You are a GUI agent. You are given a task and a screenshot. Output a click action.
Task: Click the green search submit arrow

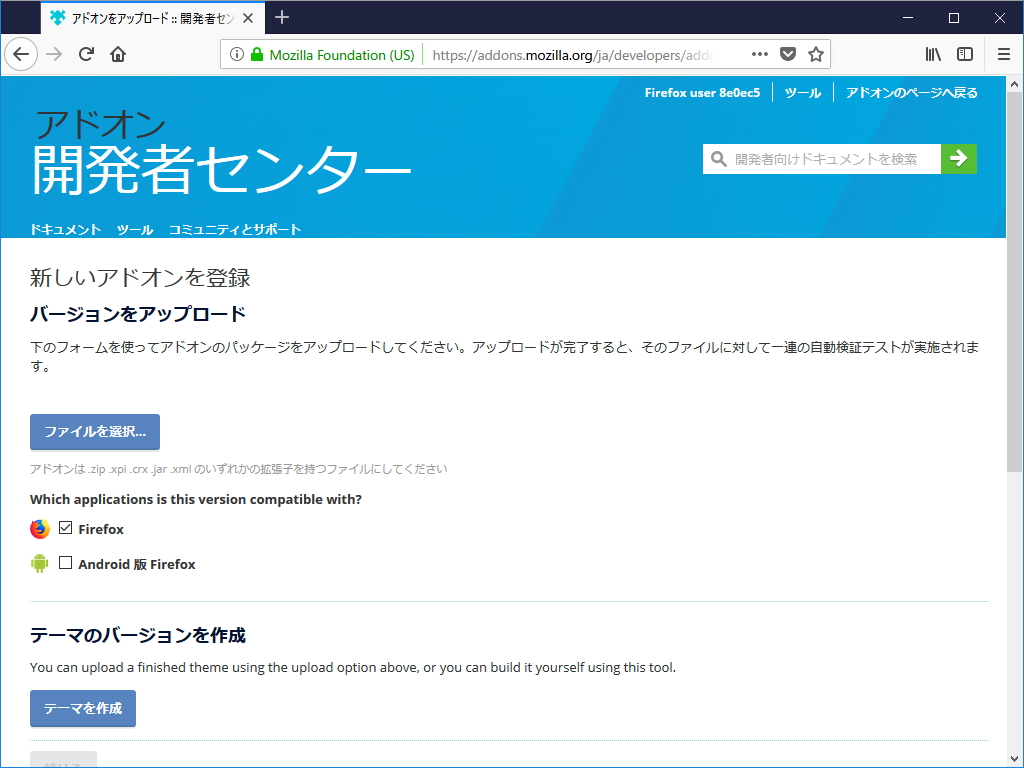coord(959,158)
